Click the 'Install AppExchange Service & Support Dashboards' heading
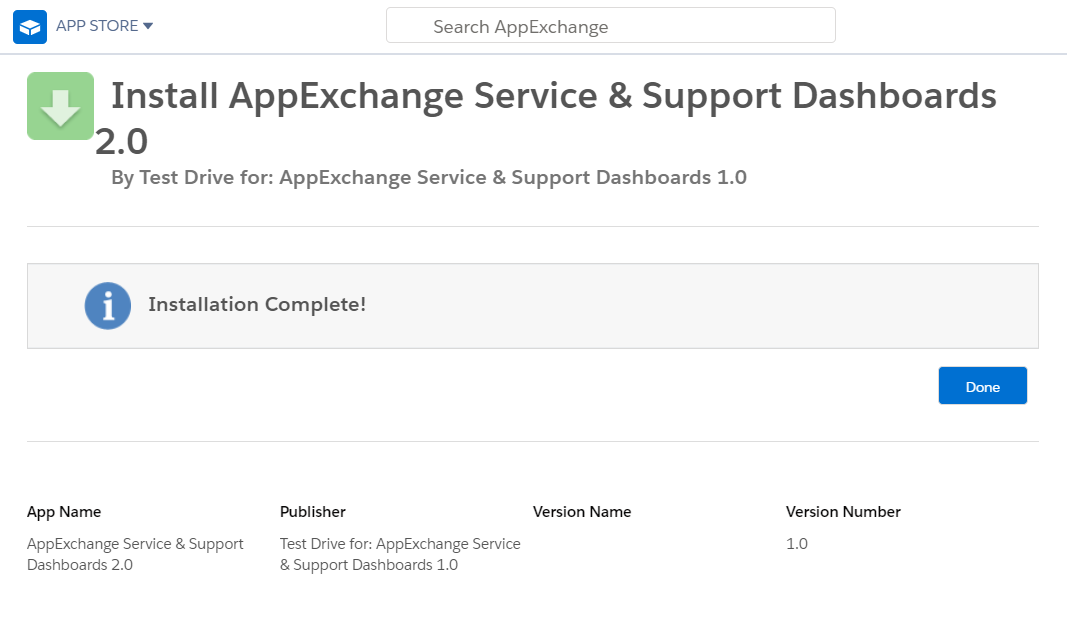This screenshot has height=624, width=1067. pyautogui.click(x=546, y=117)
